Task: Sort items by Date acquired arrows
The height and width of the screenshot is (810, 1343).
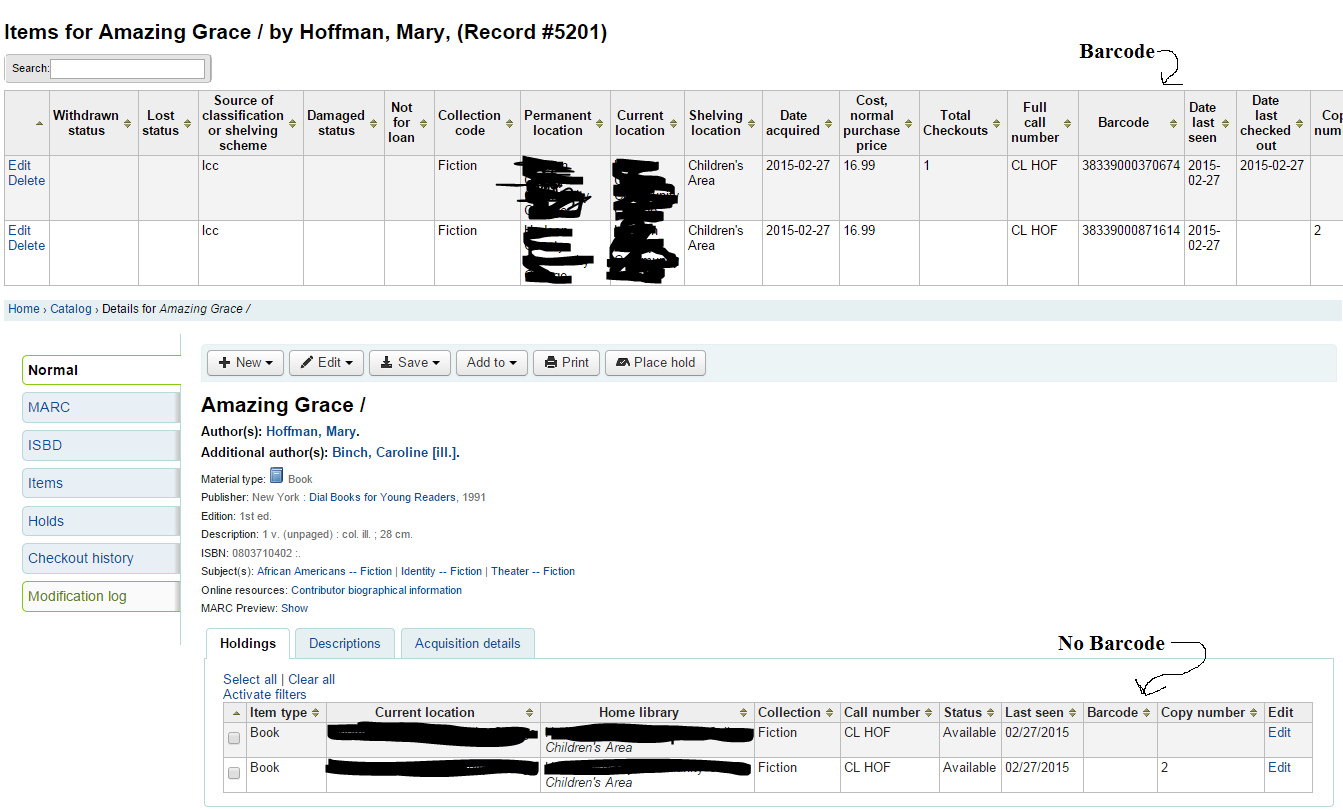Action: point(829,123)
